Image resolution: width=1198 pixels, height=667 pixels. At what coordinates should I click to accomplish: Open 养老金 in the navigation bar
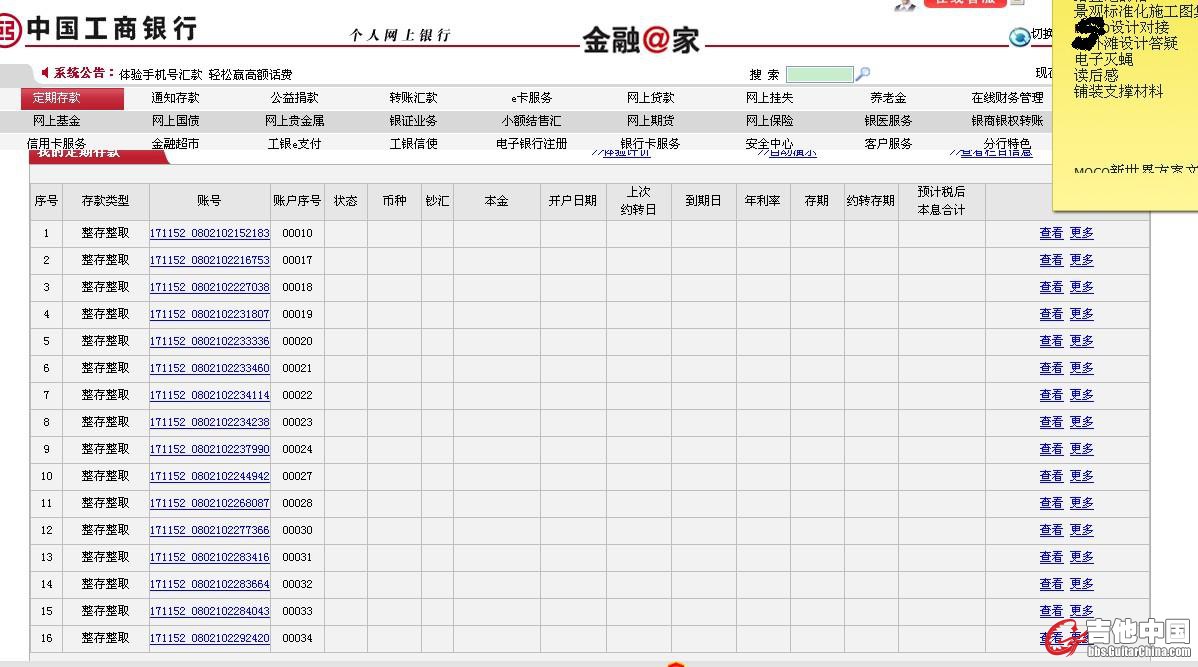pos(888,98)
